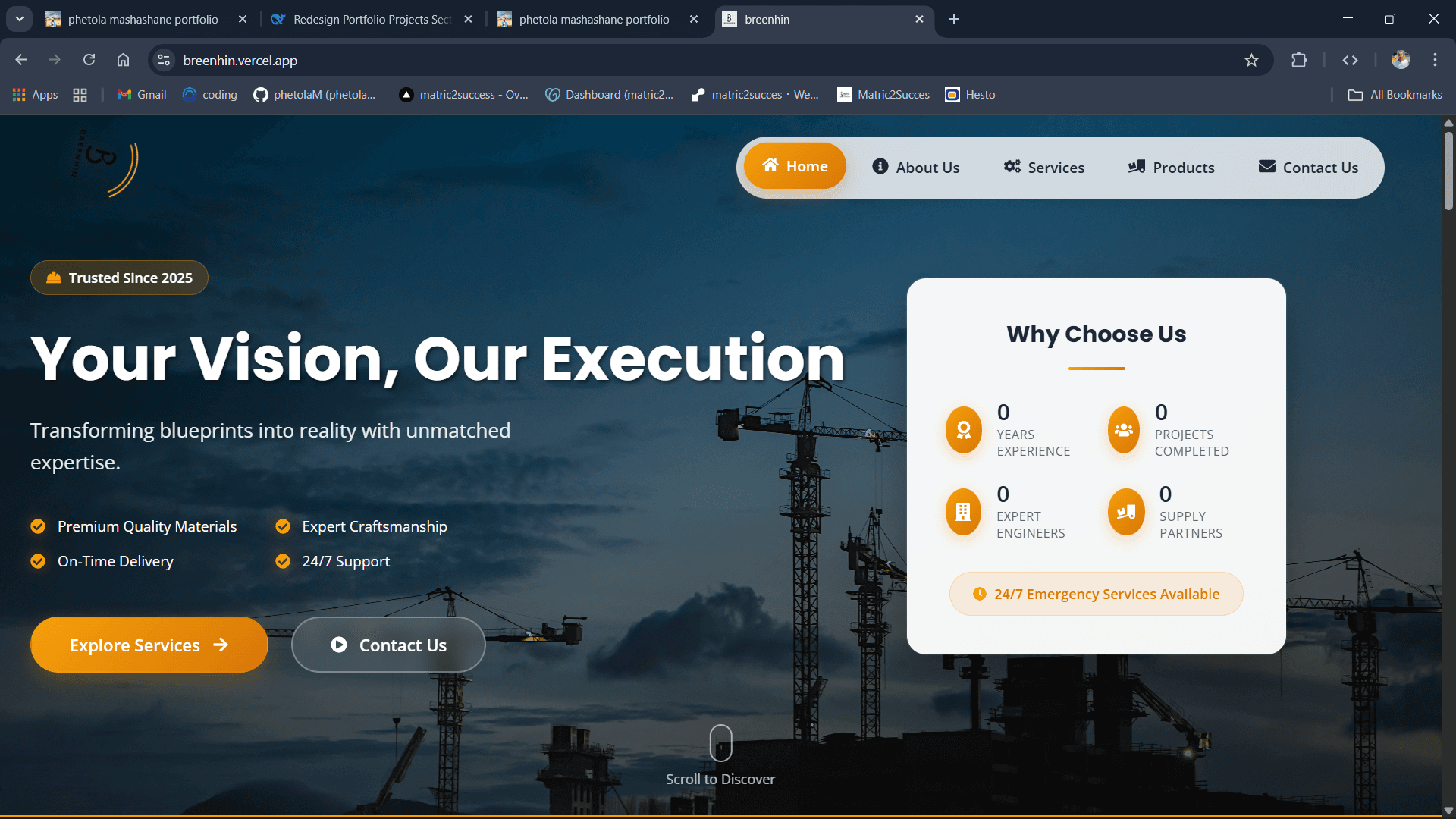
Task: Click the clock icon on Emergency Services banner
Action: coord(980,594)
